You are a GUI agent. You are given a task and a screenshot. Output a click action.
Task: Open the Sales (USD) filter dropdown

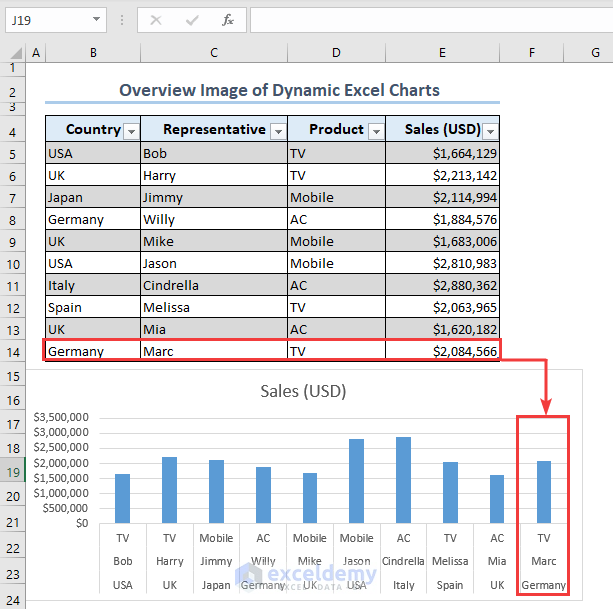click(490, 130)
